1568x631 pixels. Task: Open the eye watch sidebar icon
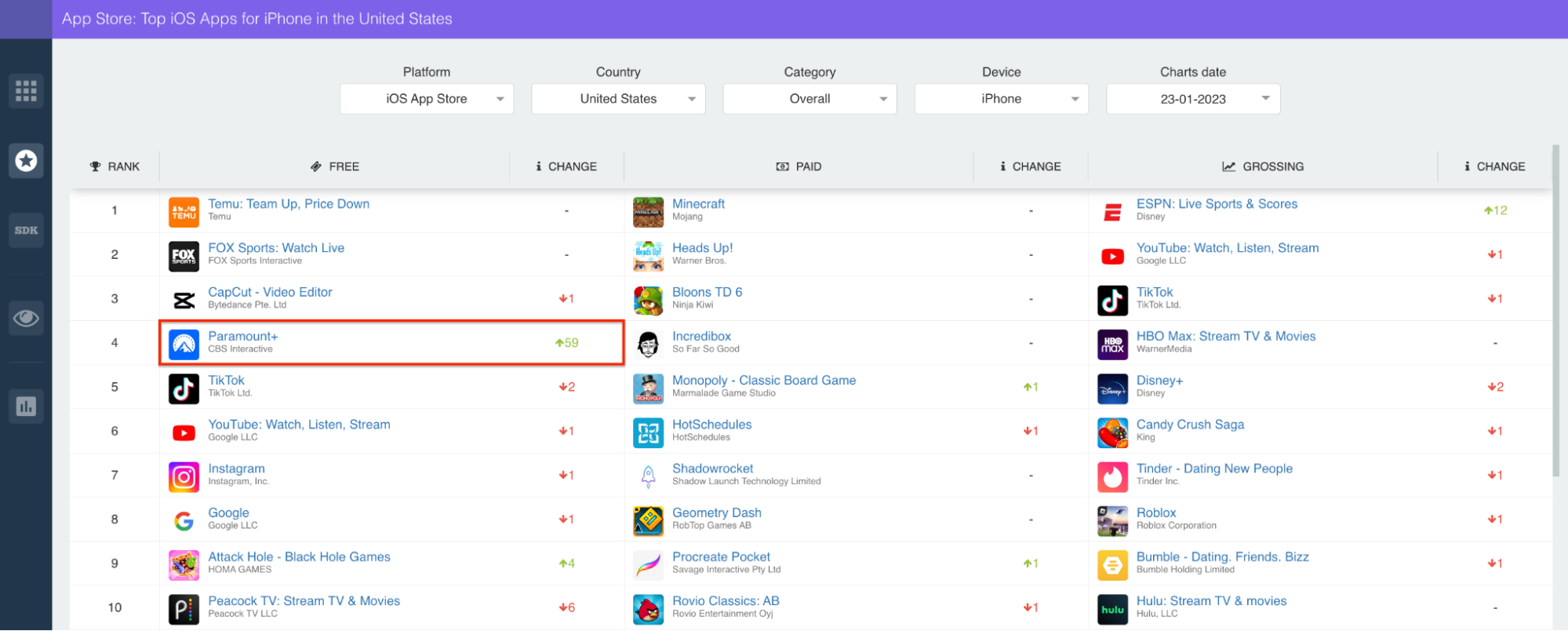pos(26,318)
